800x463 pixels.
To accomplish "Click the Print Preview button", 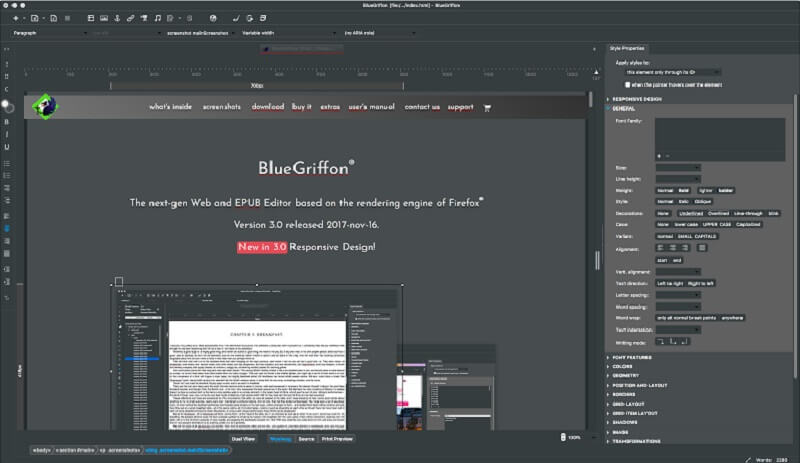I will pos(337,439).
